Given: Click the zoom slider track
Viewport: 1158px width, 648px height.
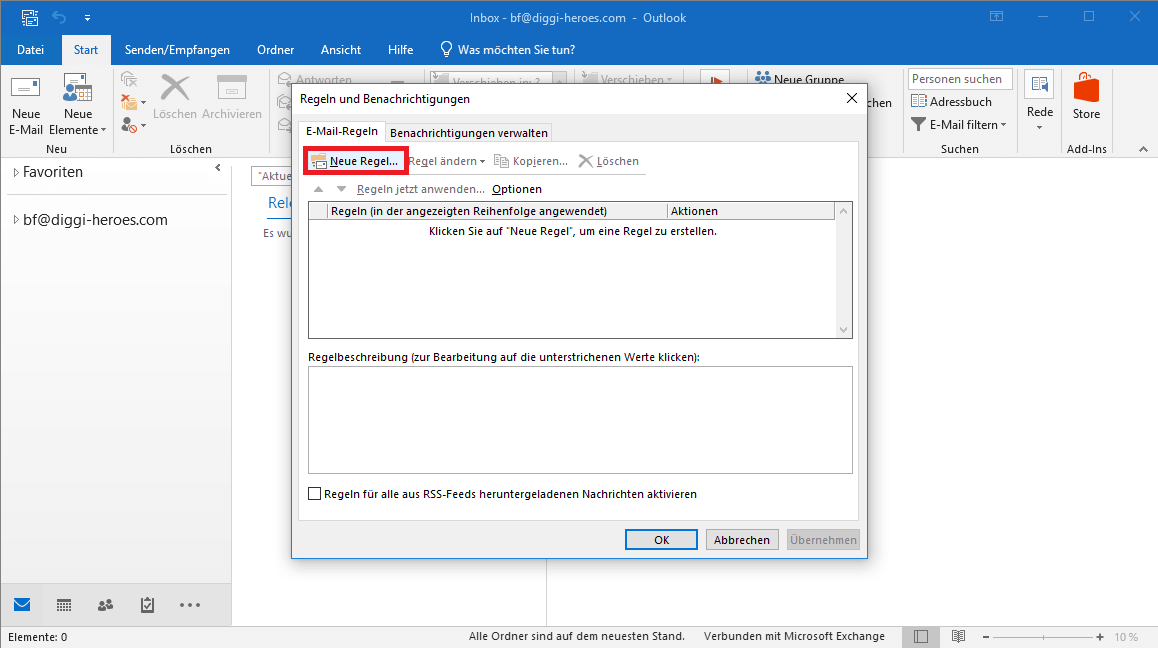Looking at the screenshot, I should 1043,637.
